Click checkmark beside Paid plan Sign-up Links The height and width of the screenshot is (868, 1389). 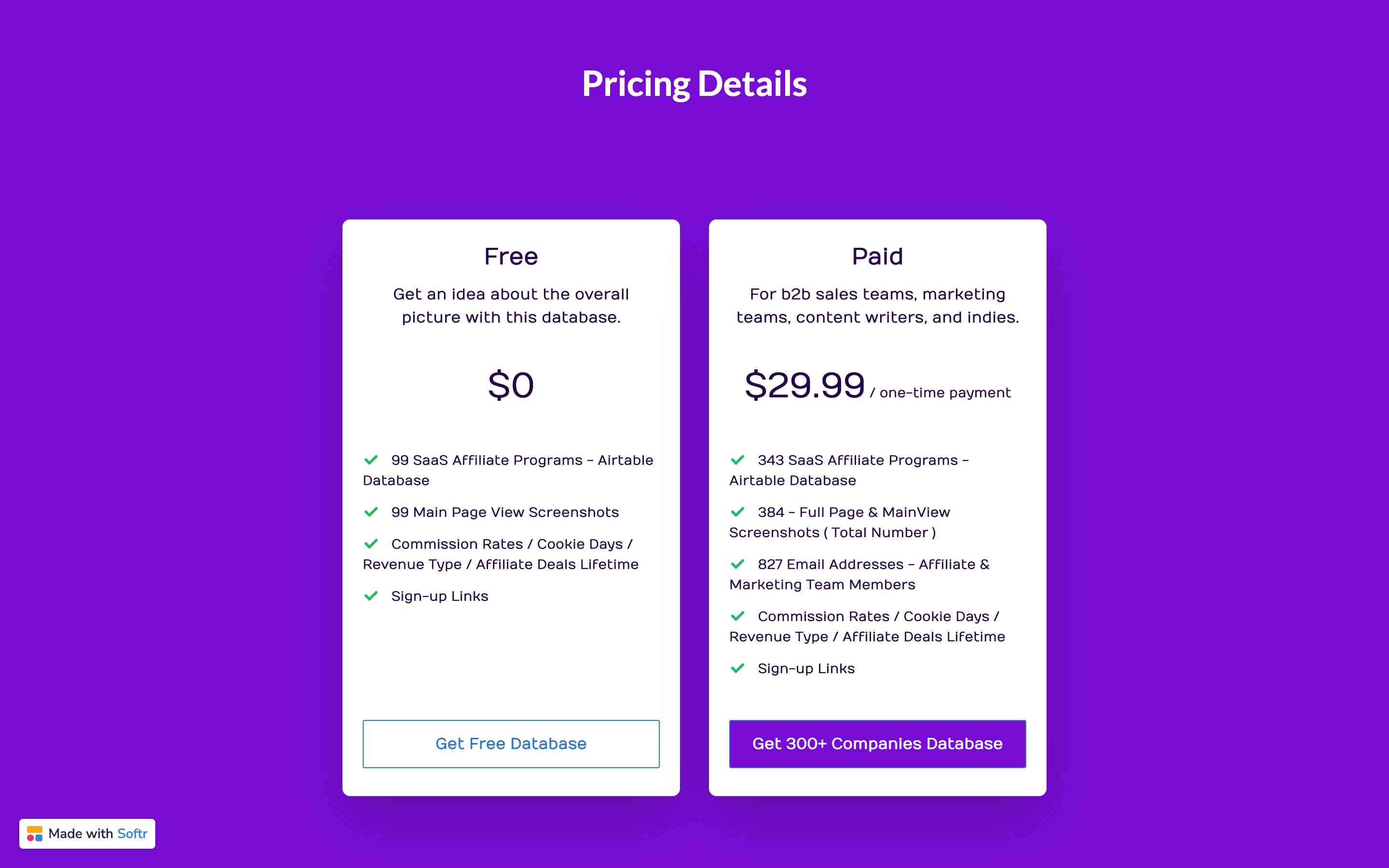[737, 668]
